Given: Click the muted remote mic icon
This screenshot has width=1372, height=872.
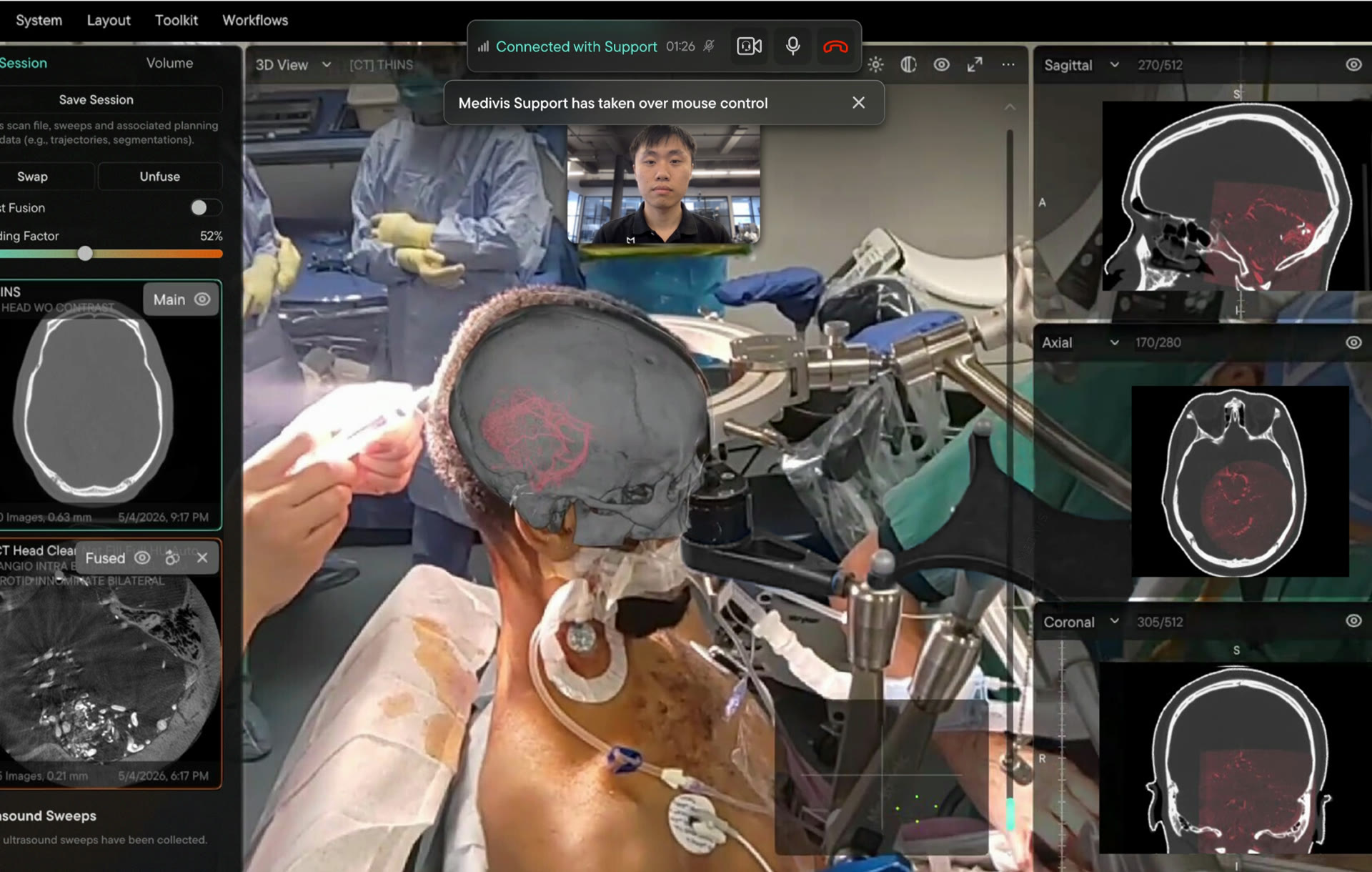Looking at the screenshot, I should (x=709, y=46).
